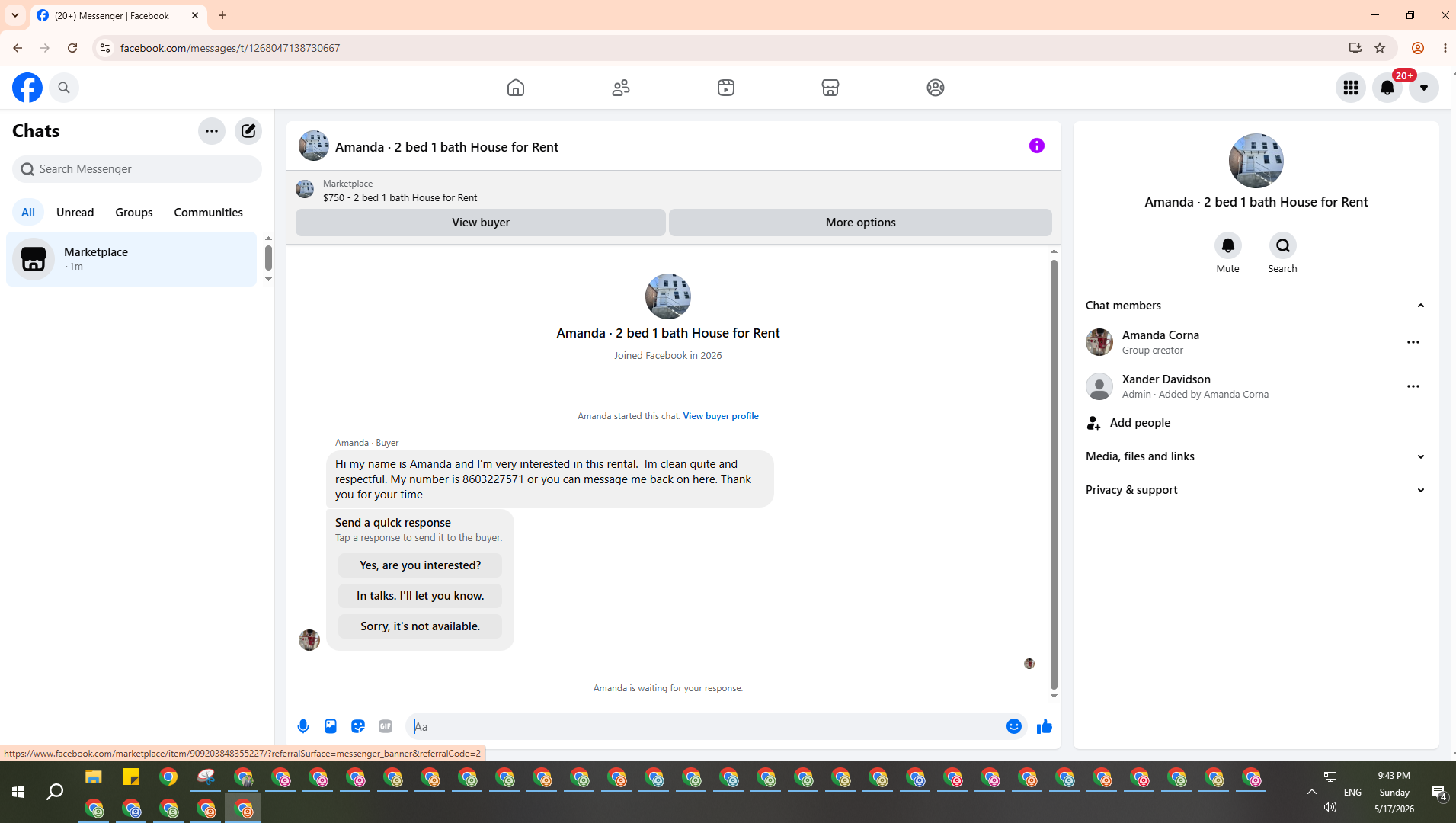The width and height of the screenshot is (1456, 823).
Task: Open options for Amanda Corna
Action: (x=1413, y=343)
